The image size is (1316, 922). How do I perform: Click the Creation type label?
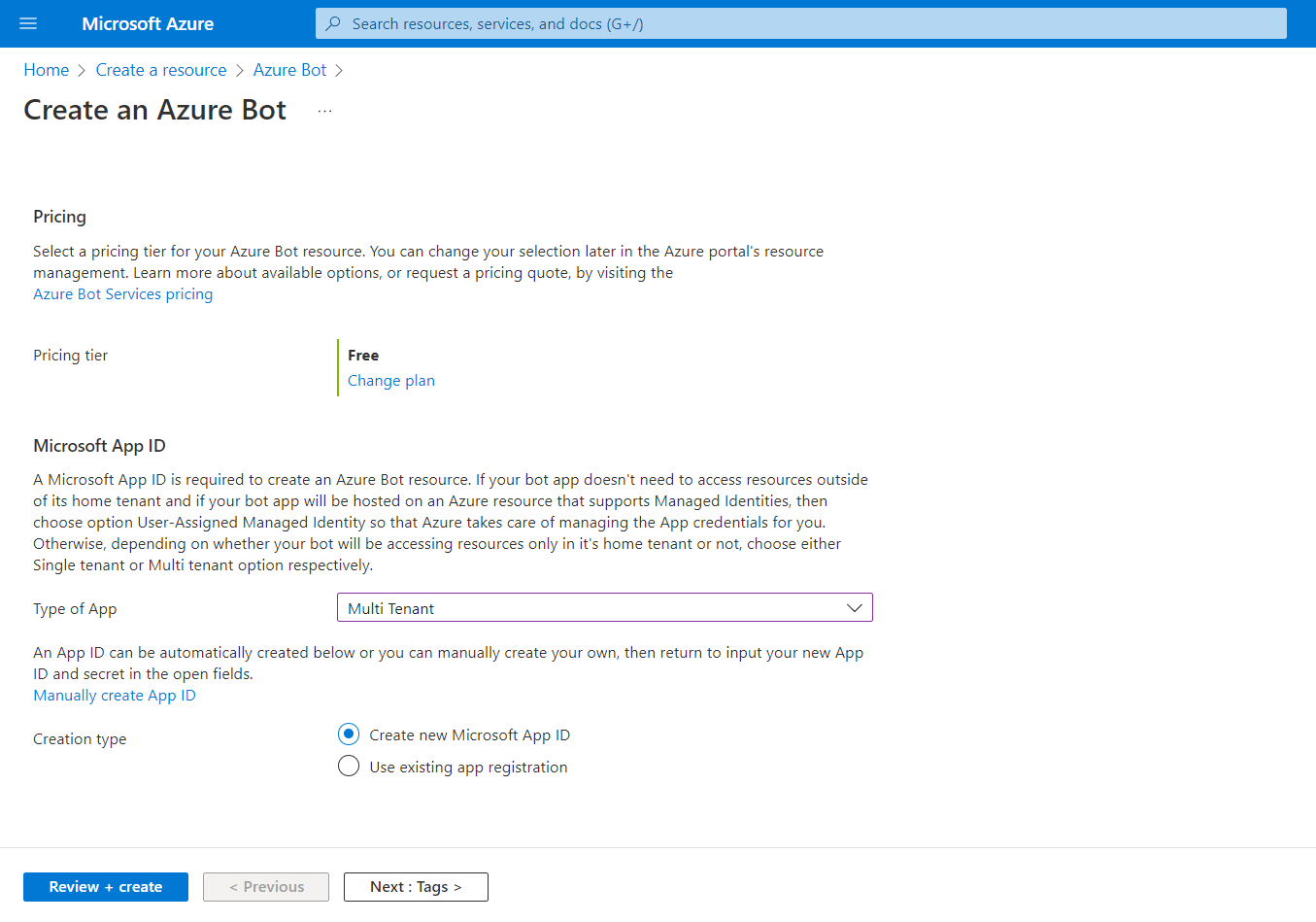pos(80,738)
